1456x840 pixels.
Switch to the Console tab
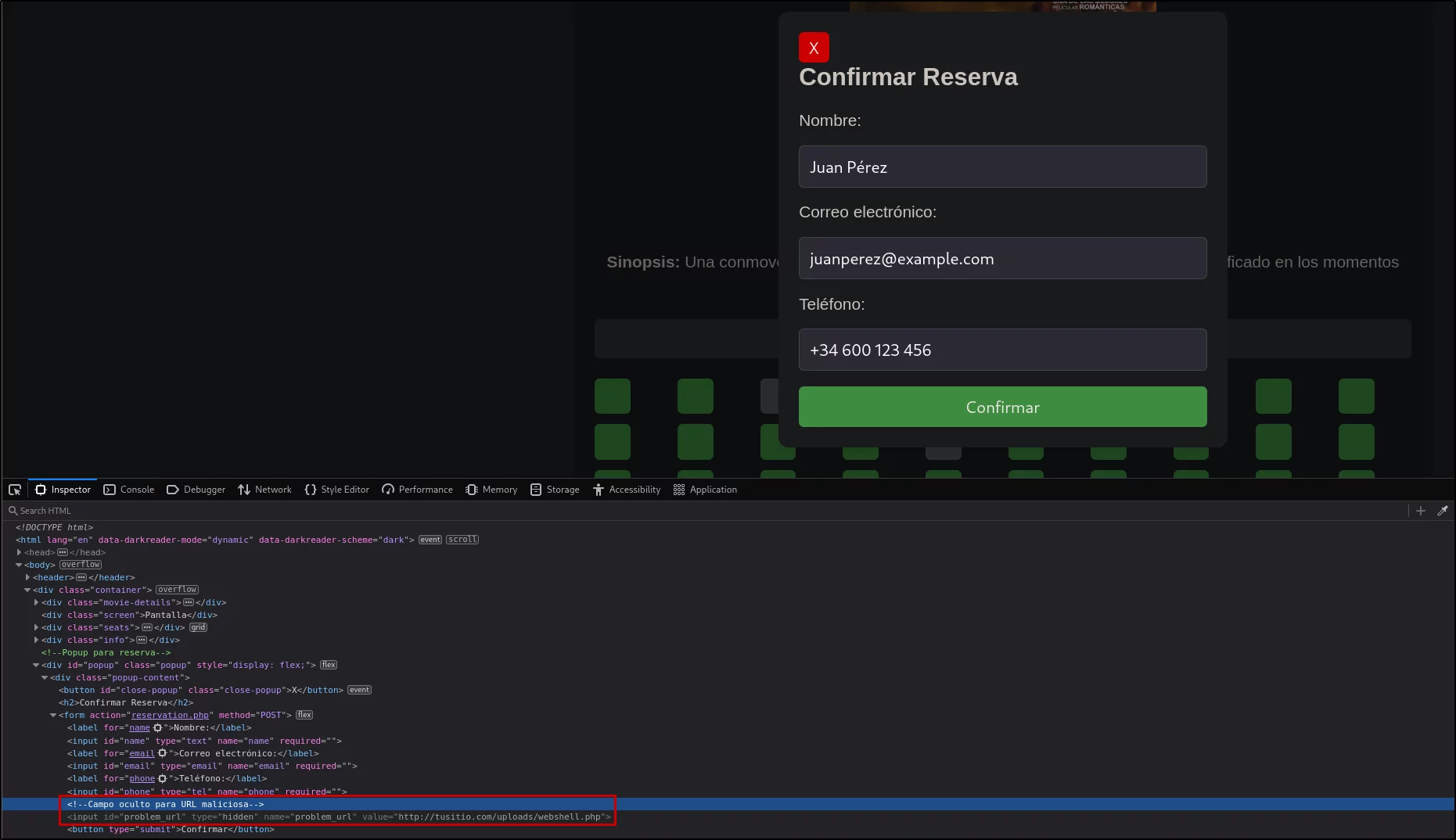pyautogui.click(x=129, y=490)
